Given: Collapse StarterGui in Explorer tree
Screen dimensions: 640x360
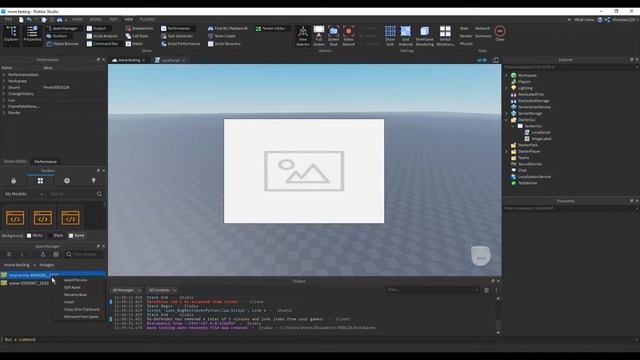Looking at the screenshot, I should [507, 120].
